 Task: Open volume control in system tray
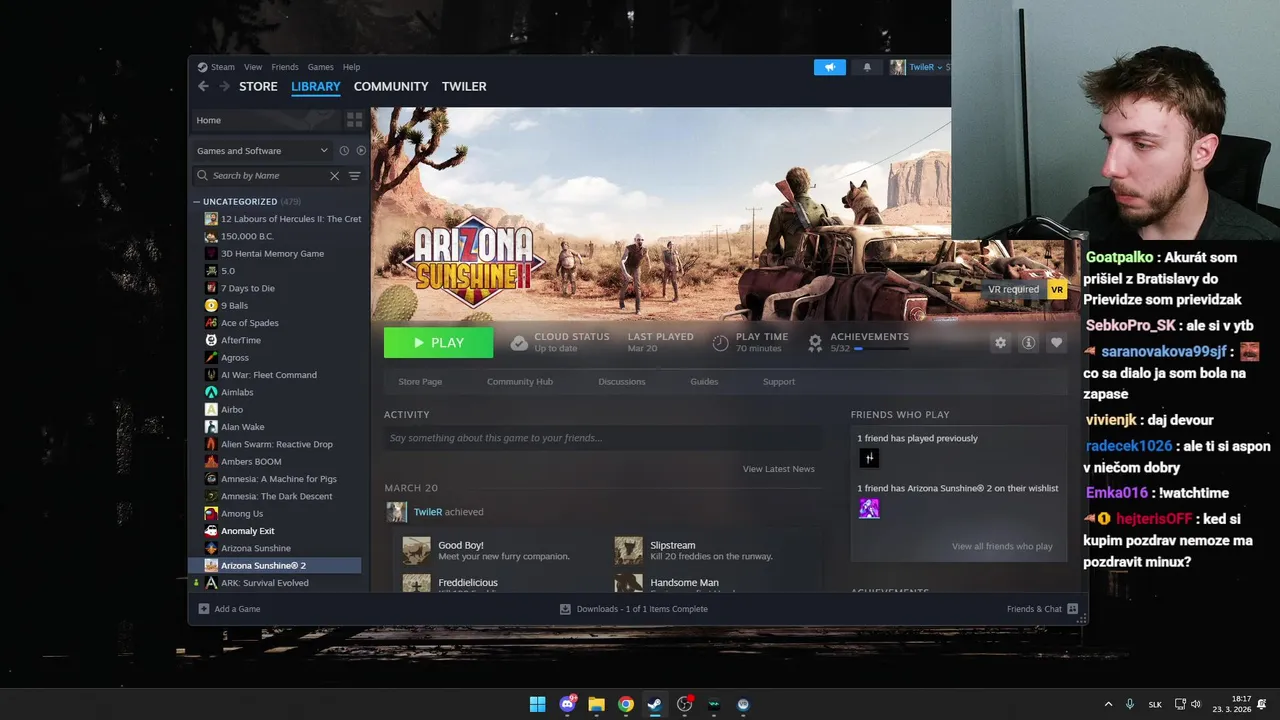1195,704
